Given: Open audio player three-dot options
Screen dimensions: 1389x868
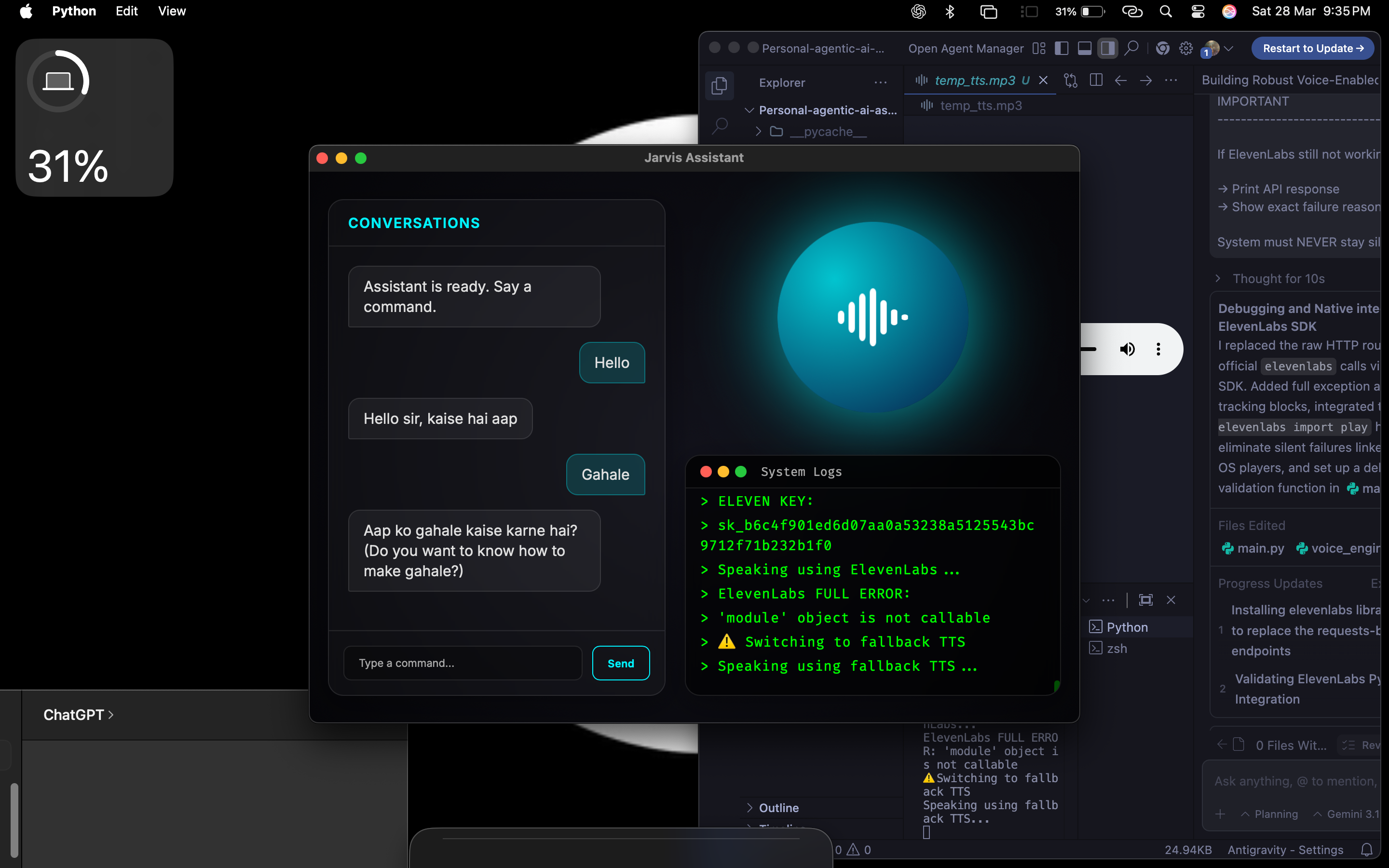Looking at the screenshot, I should pyautogui.click(x=1158, y=349).
